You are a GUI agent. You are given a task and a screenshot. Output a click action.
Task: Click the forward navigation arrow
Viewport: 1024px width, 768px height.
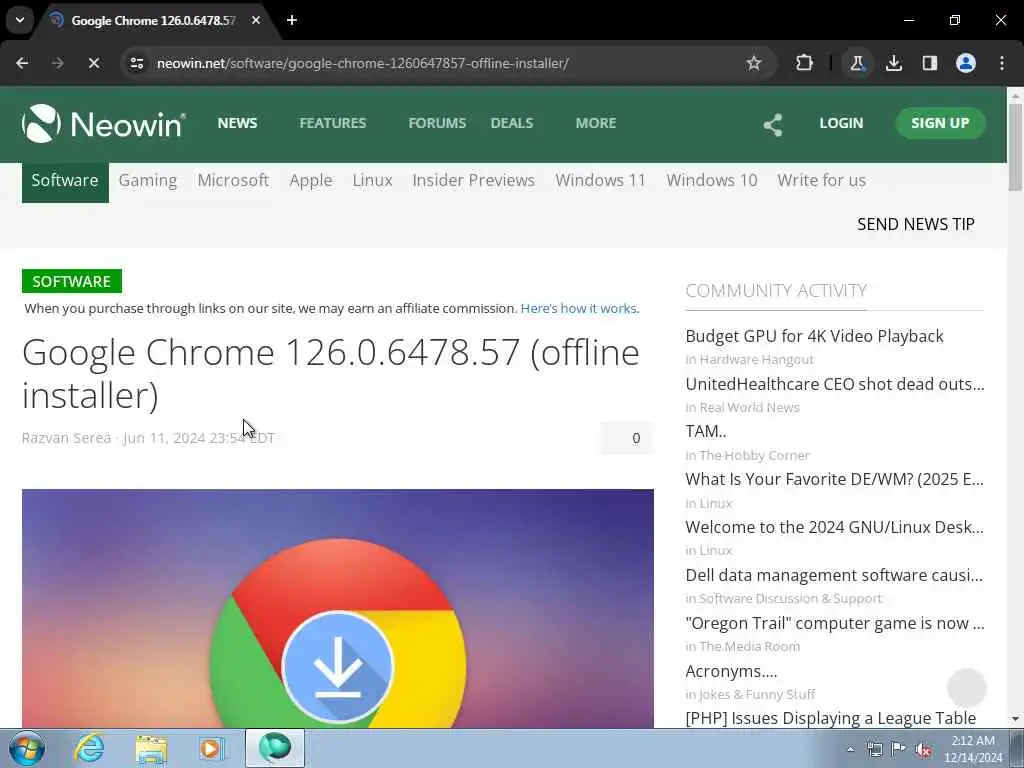57,63
